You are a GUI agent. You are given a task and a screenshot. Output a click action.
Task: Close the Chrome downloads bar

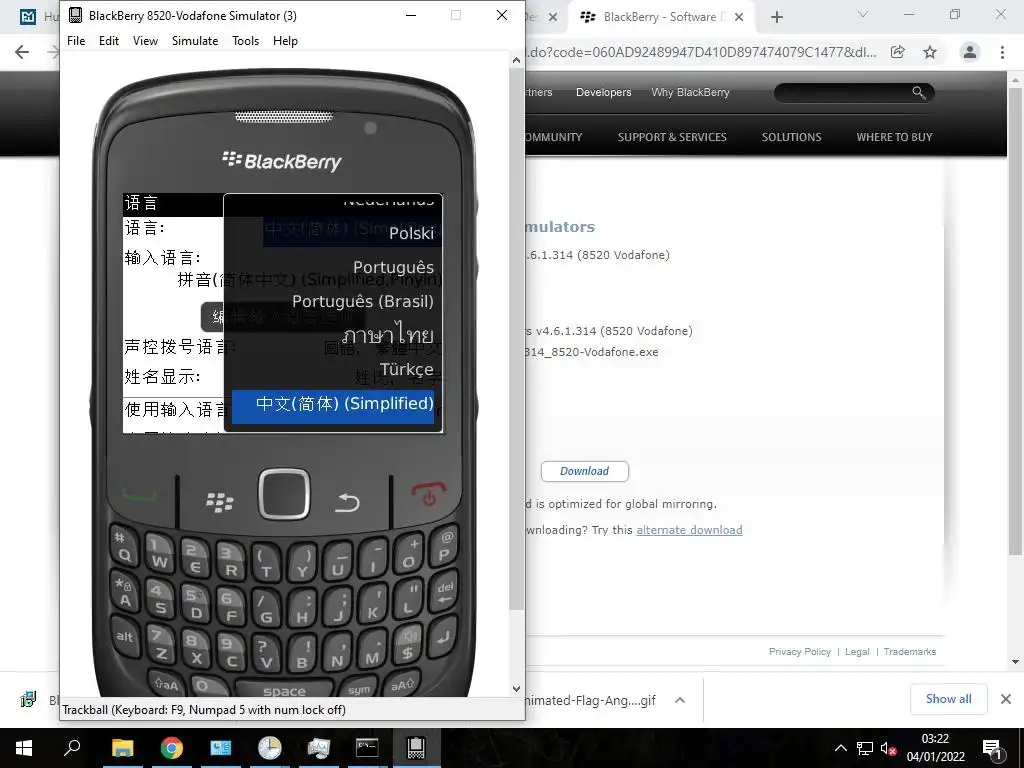click(1006, 699)
